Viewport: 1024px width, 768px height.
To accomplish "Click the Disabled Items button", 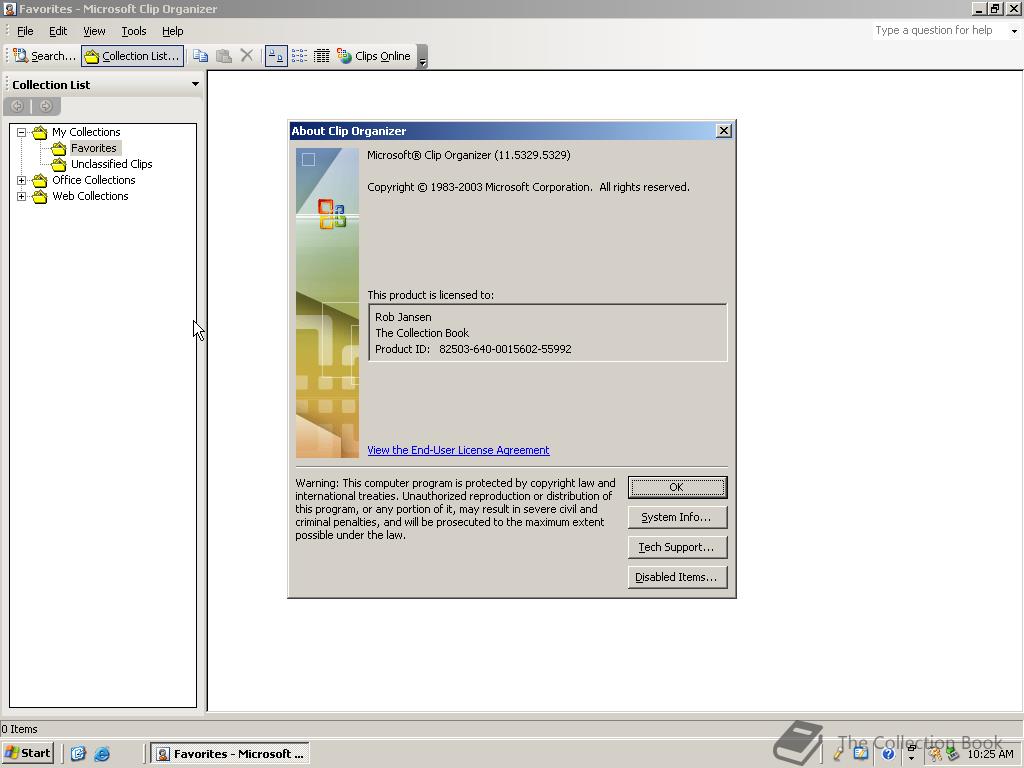I will [677, 577].
